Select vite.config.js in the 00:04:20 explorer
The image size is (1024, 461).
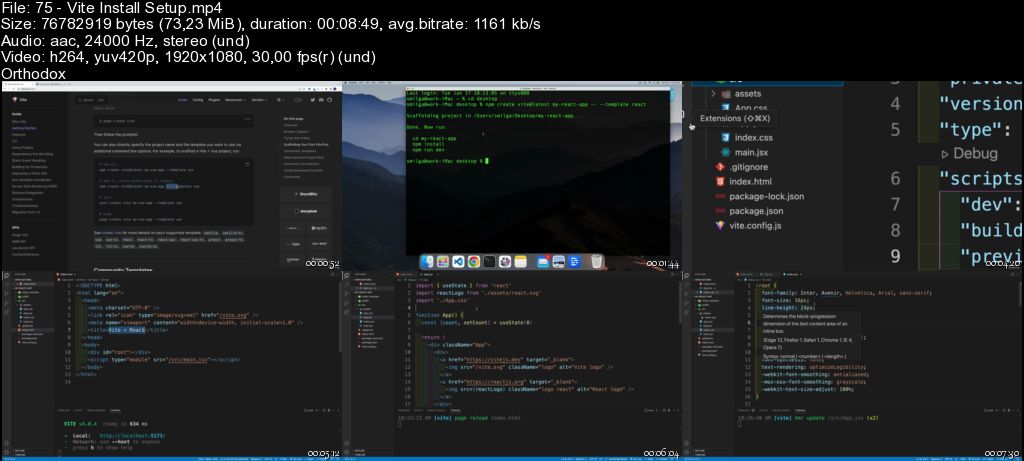point(755,225)
